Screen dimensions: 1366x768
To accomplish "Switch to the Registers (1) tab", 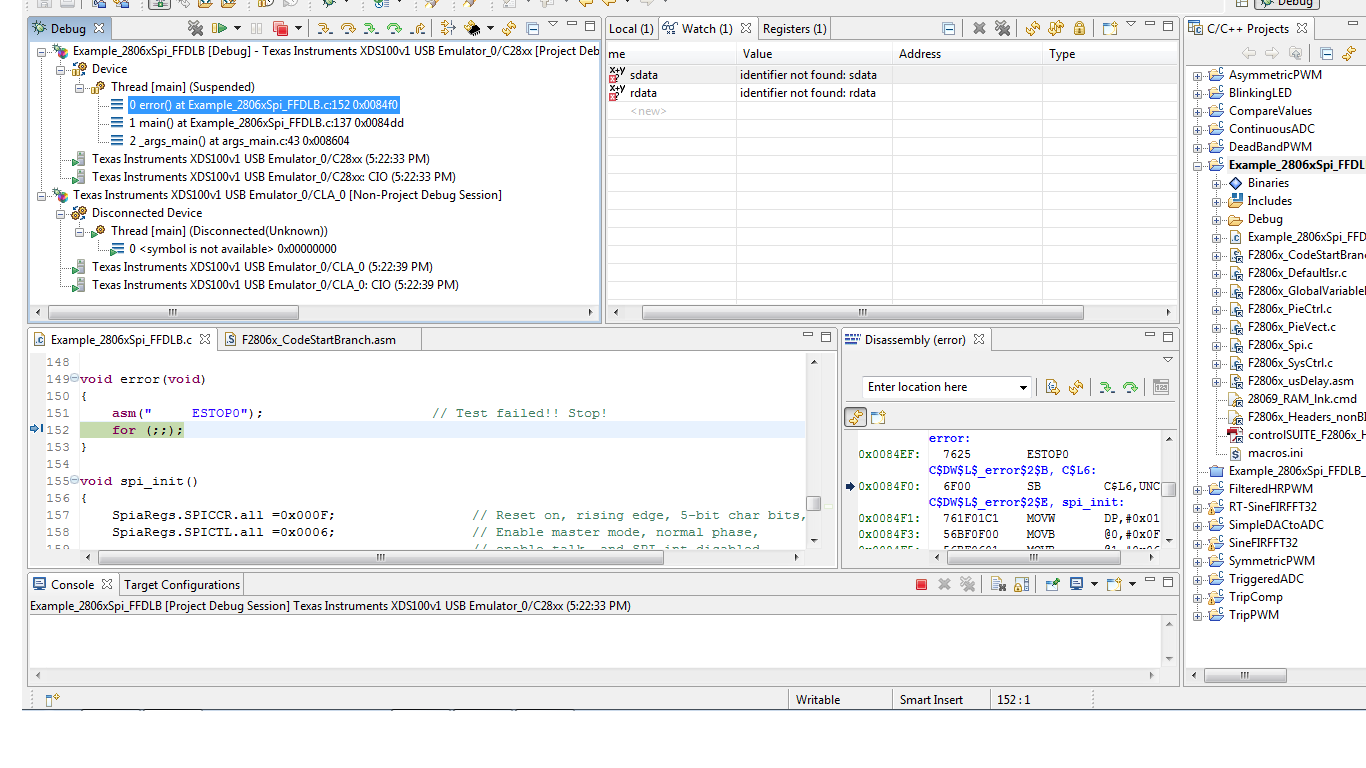I will click(794, 28).
